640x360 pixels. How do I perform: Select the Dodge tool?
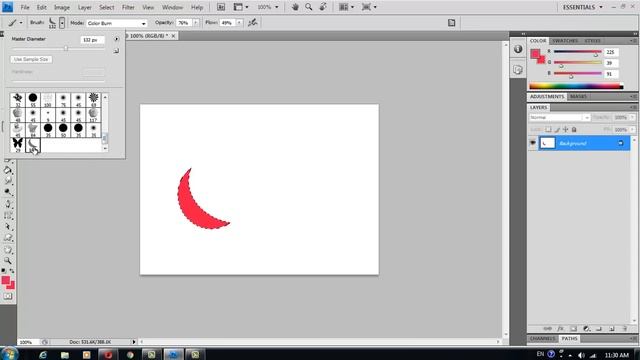tap(8, 192)
